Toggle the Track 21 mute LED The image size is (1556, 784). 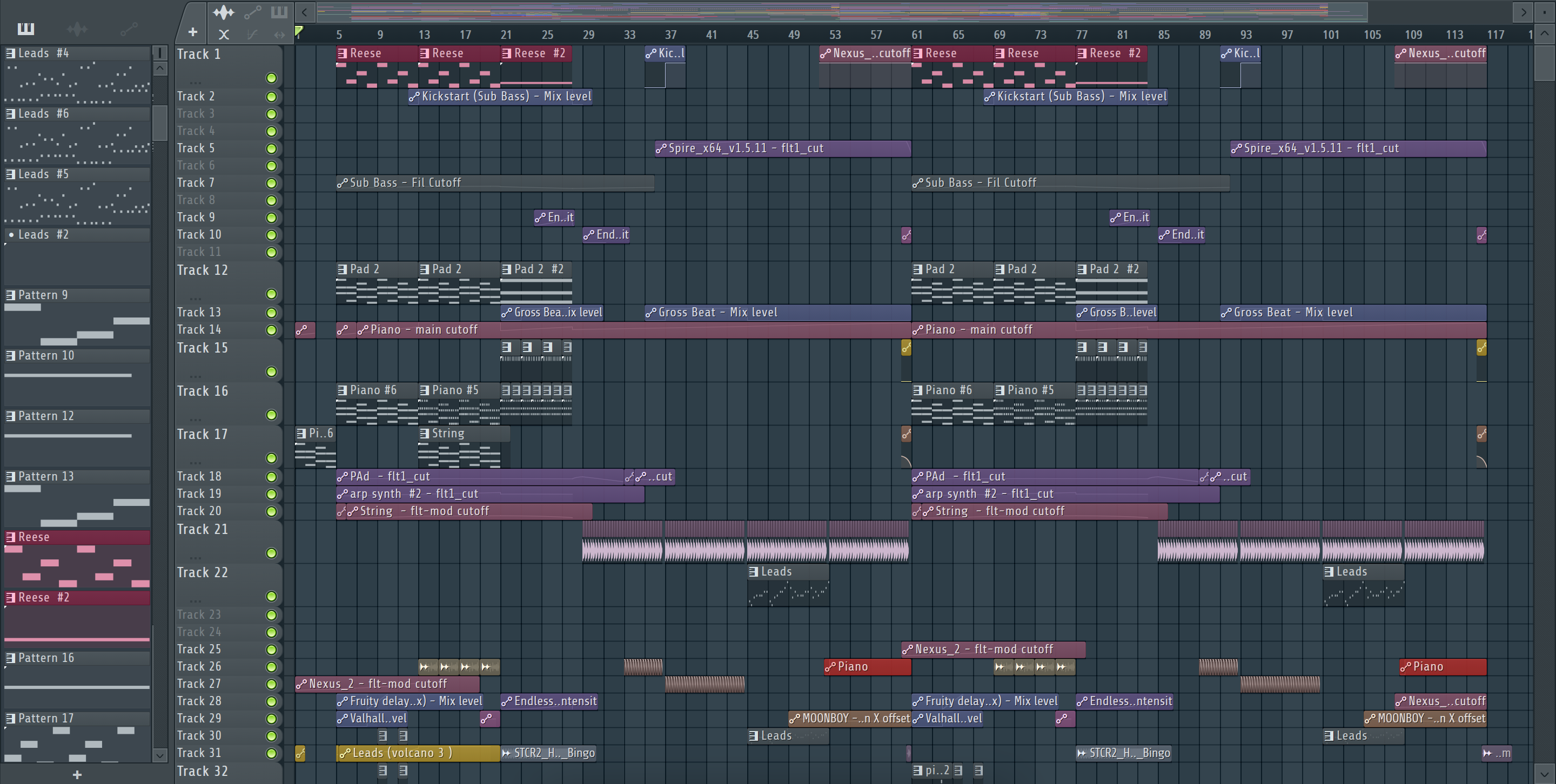click(x=271, y=553)
